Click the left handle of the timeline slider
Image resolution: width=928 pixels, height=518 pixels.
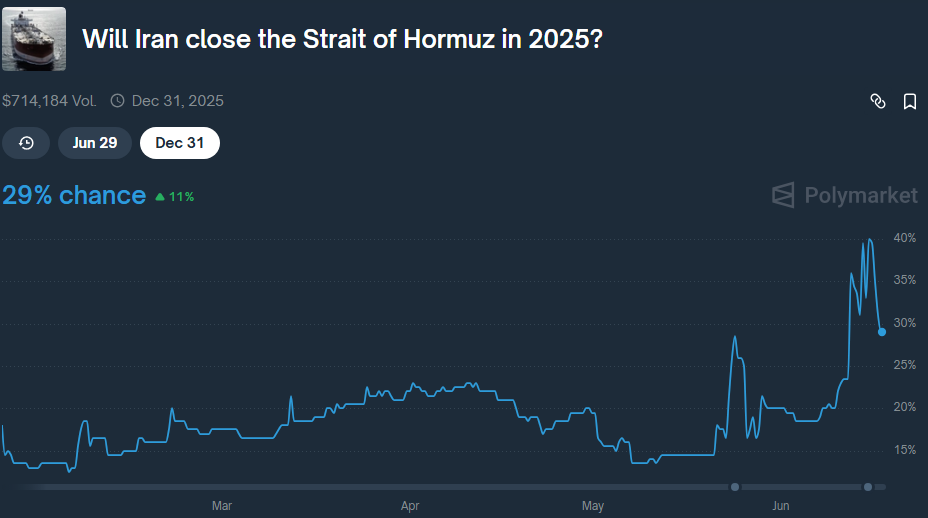735,487
